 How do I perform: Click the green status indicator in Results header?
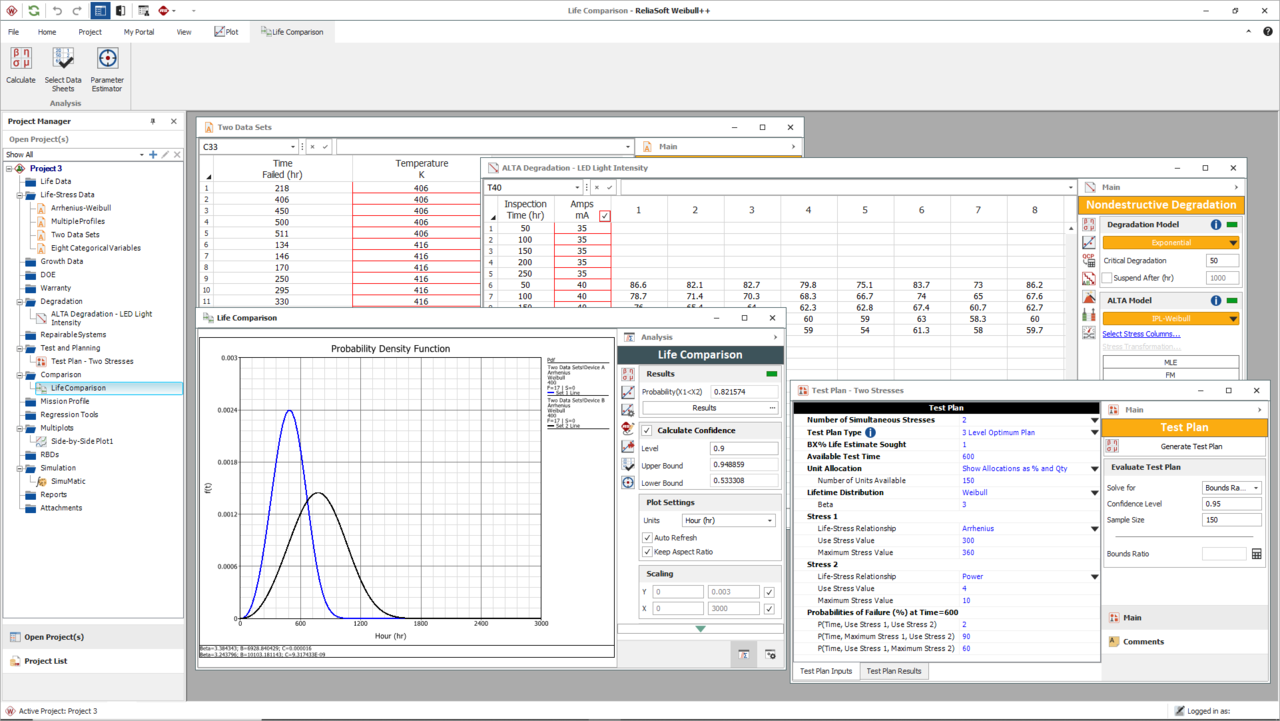pyautogui.click(x=773, y=373)
